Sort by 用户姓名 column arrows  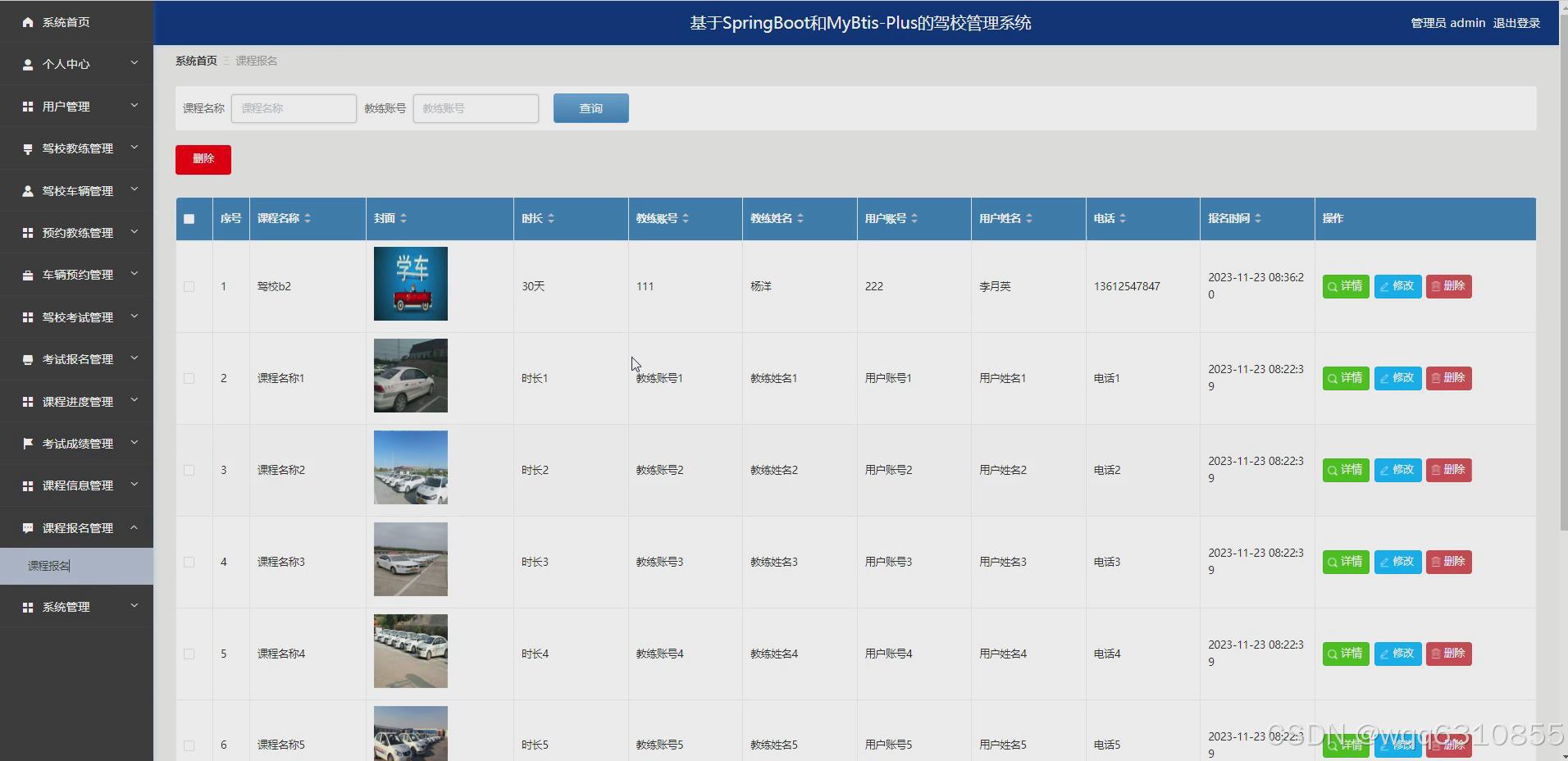click(1029, 218)
